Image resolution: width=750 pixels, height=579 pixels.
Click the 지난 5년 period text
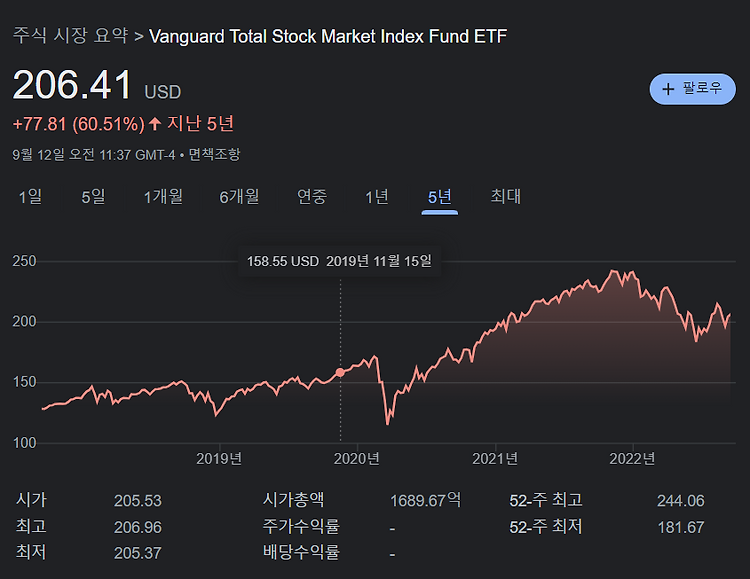pos(200,124)
